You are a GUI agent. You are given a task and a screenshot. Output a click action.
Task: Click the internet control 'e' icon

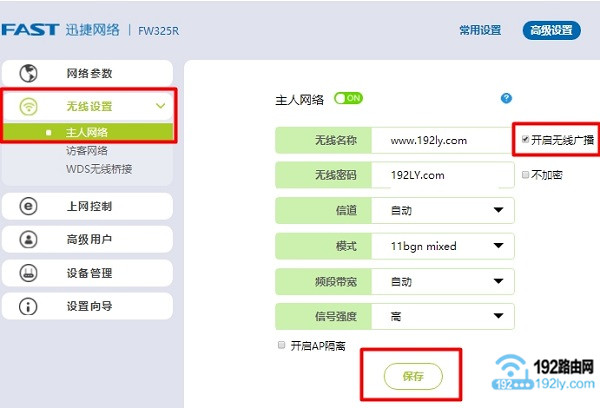29,206
